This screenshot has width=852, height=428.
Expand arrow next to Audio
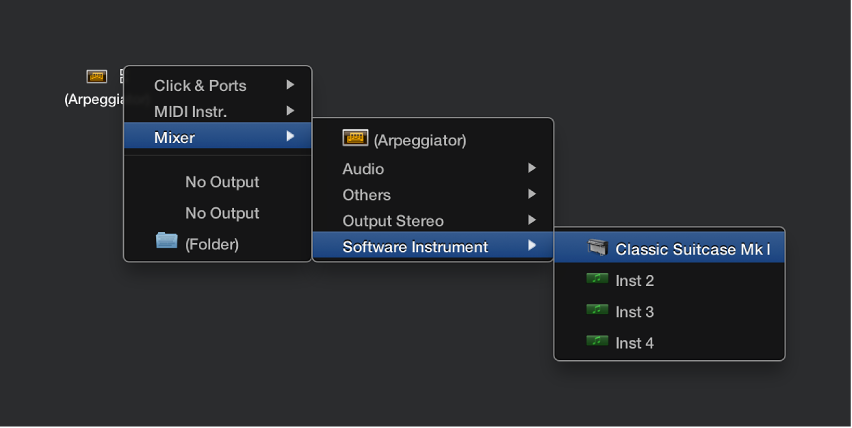click(532, 168)
